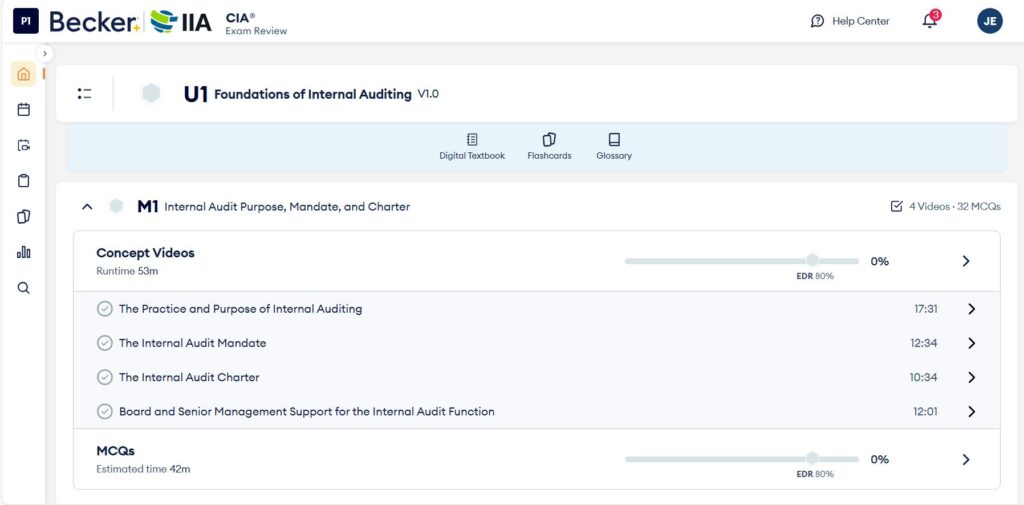The image size is (1024, 505).
Task: Toggle completion check for The Internal Audit Charter
Action: point(104,378)
